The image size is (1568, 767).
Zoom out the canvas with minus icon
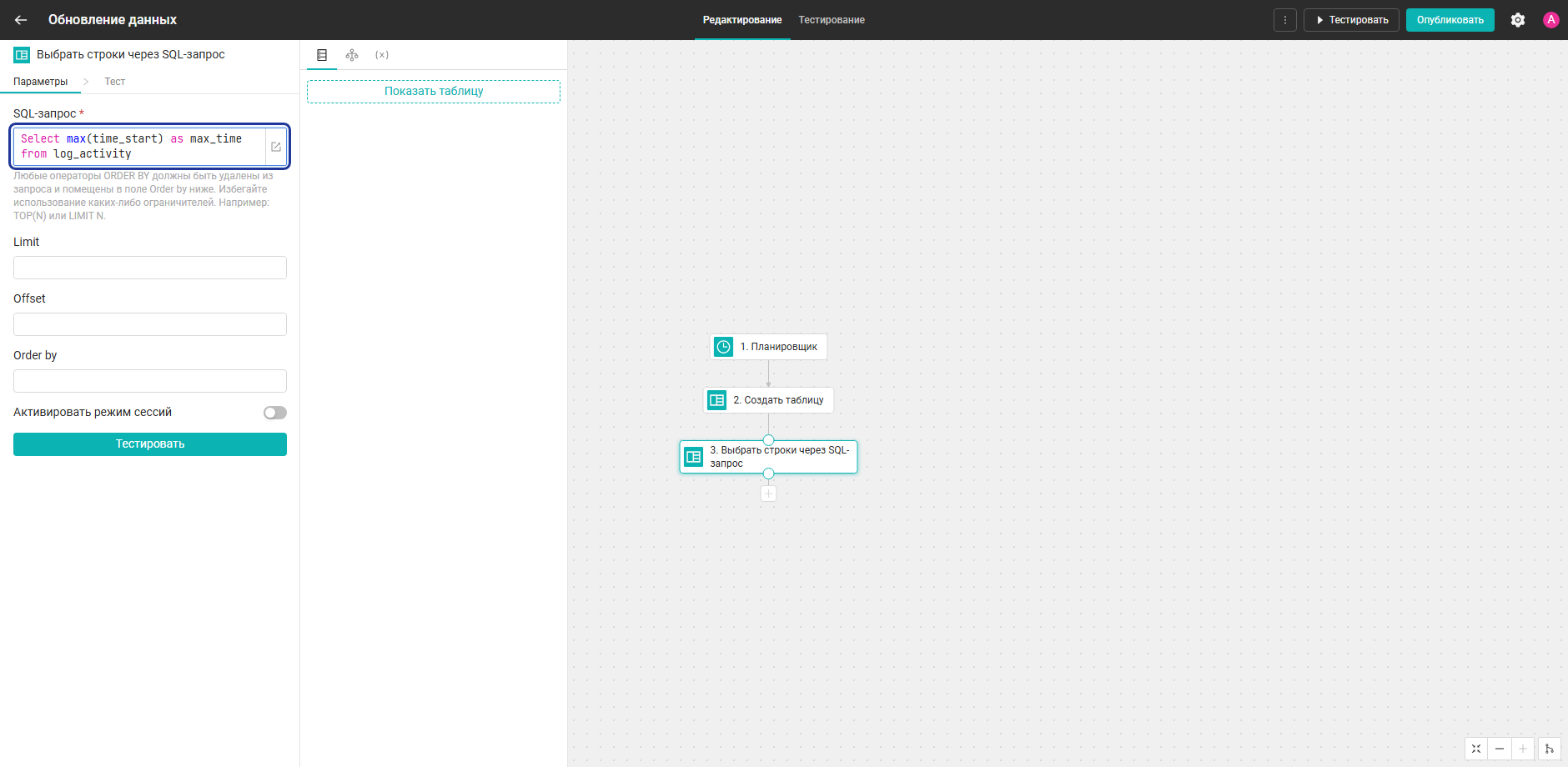(x=1500, y=749)
